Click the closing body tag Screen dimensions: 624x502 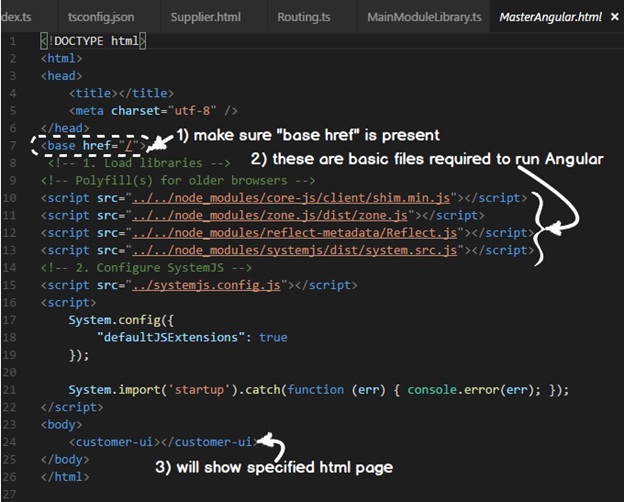click(65, 460)
